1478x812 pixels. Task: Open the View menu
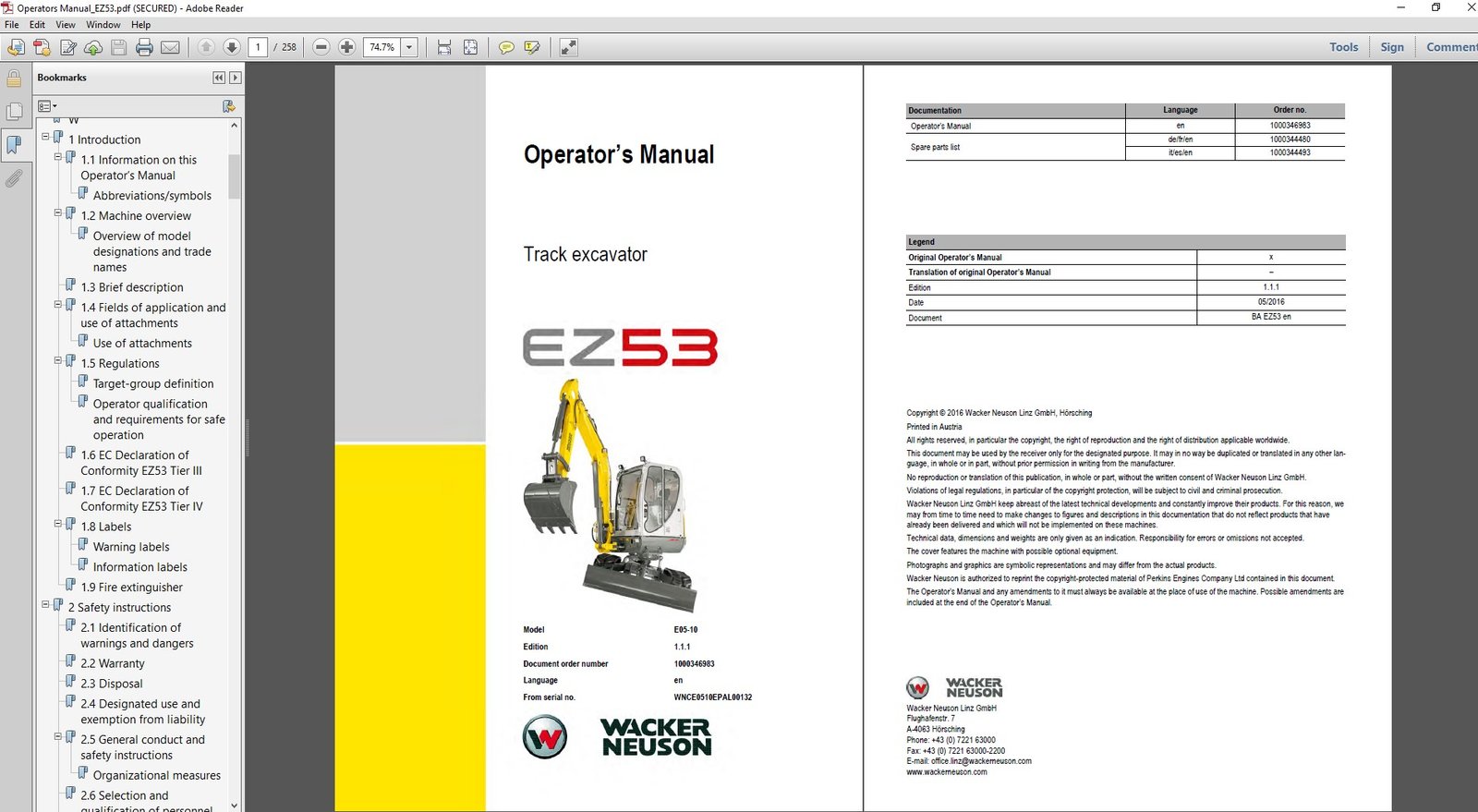(x=66, y=25)
